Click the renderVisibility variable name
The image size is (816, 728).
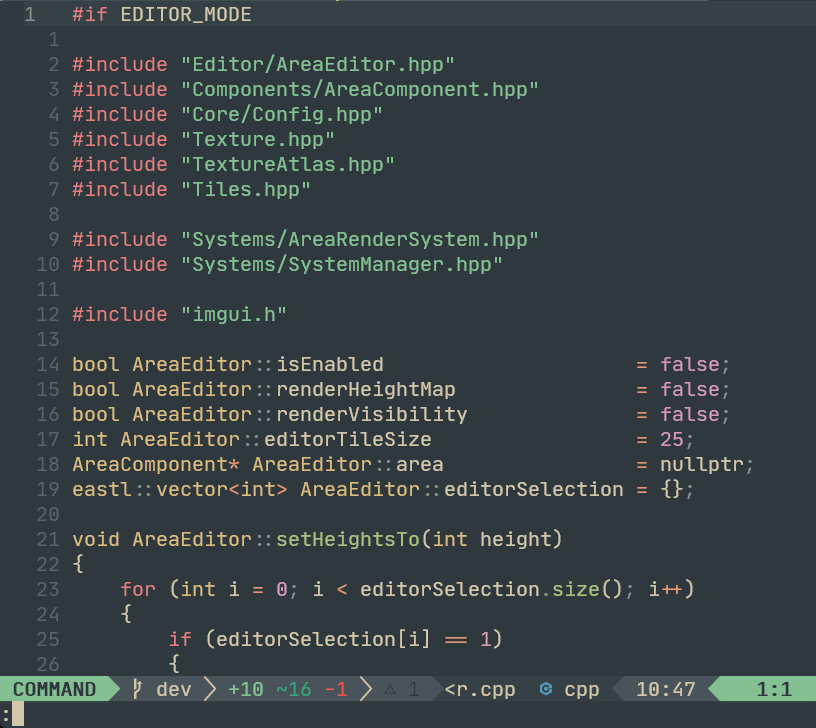click(x=372, y=414)
